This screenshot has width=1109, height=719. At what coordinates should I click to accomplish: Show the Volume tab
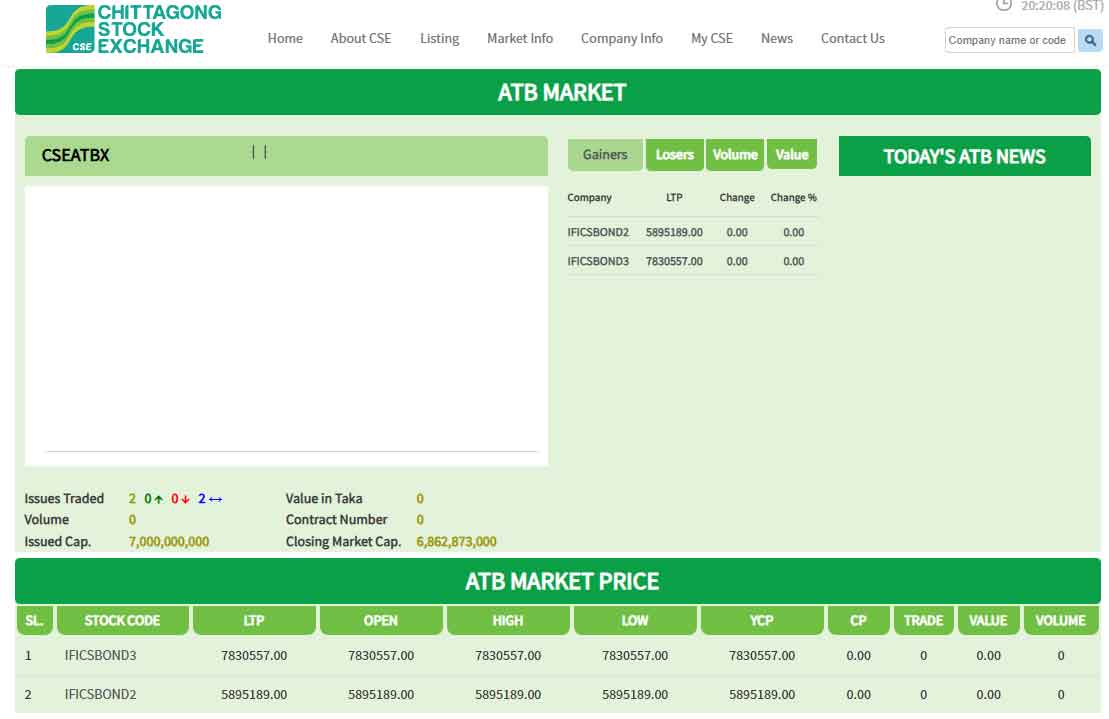coord(735,155)
